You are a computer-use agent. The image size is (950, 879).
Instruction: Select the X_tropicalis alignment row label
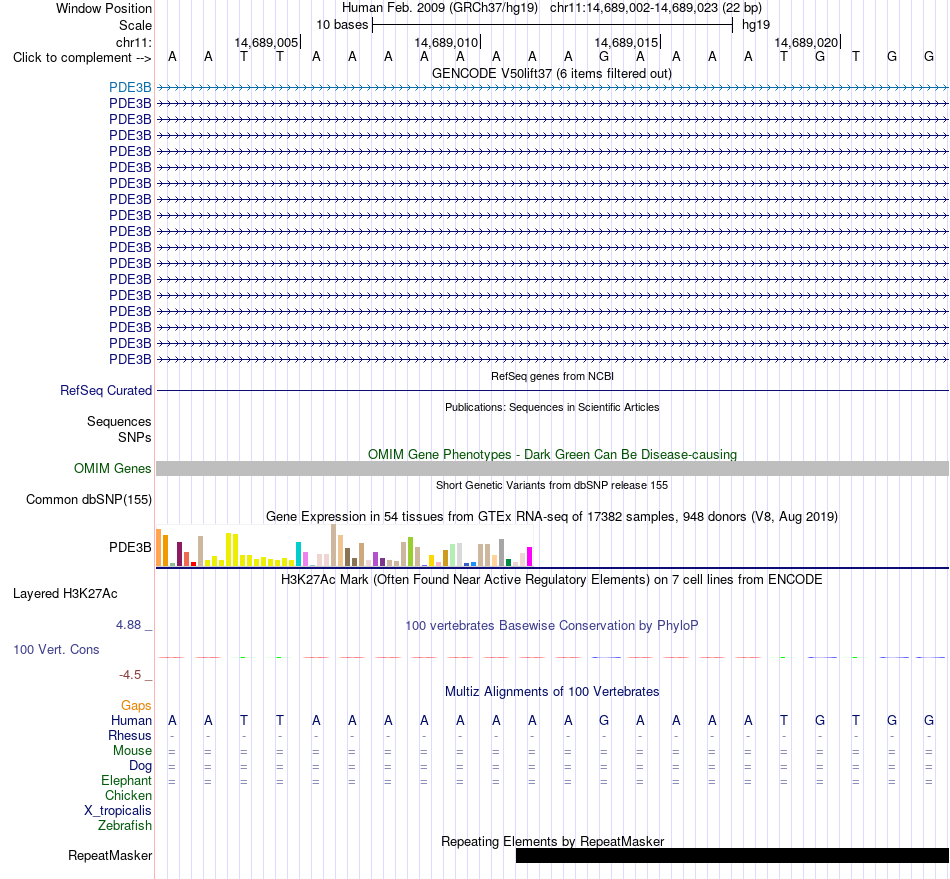pyautogui.click(x=118, y=811)
